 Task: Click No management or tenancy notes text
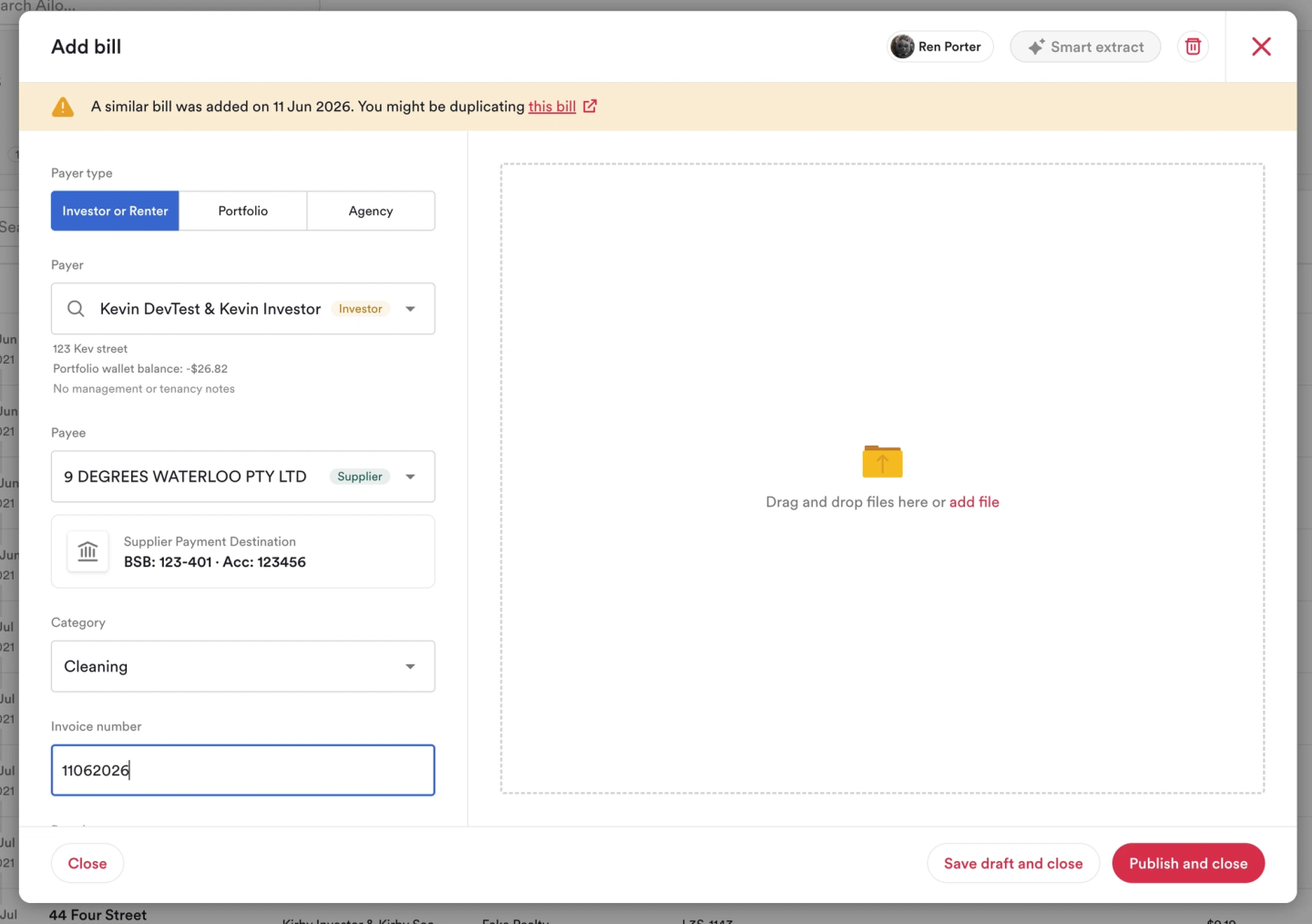(x=144, y=389)
